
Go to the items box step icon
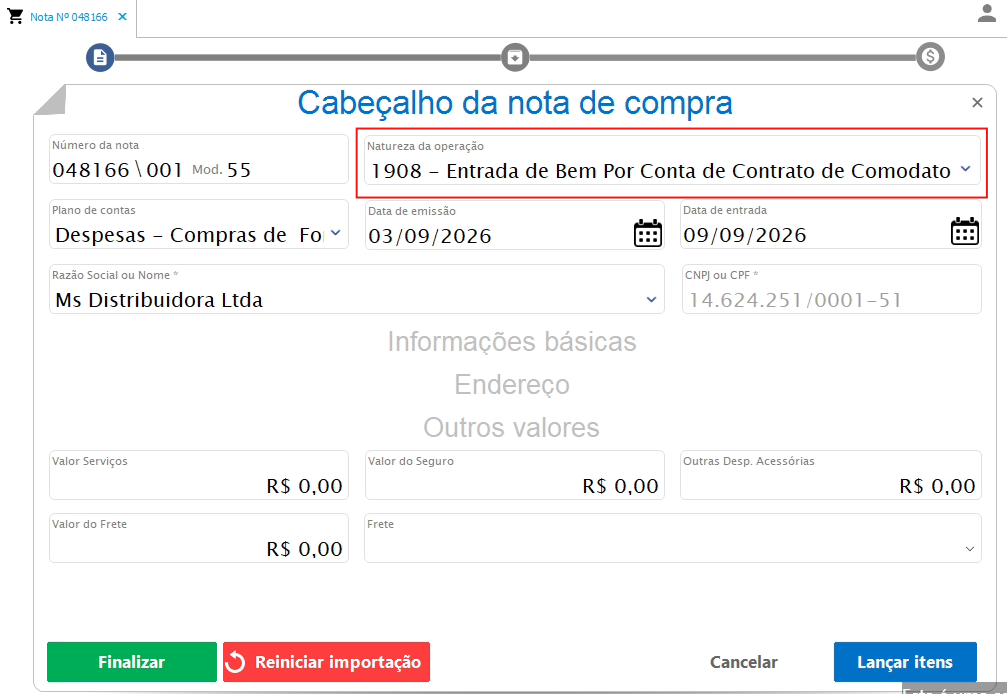[515, 57]
